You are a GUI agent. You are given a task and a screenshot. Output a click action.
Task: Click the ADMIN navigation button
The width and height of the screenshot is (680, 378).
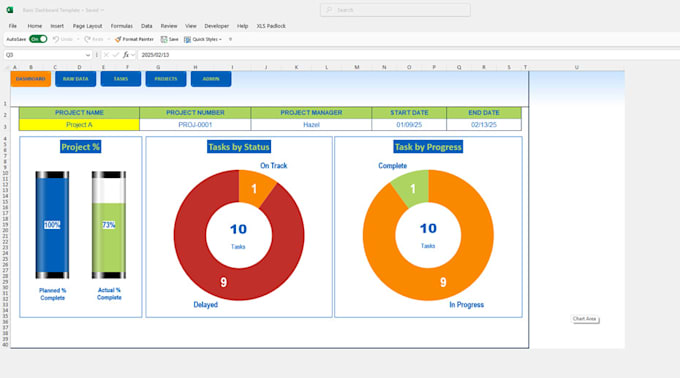211,79
